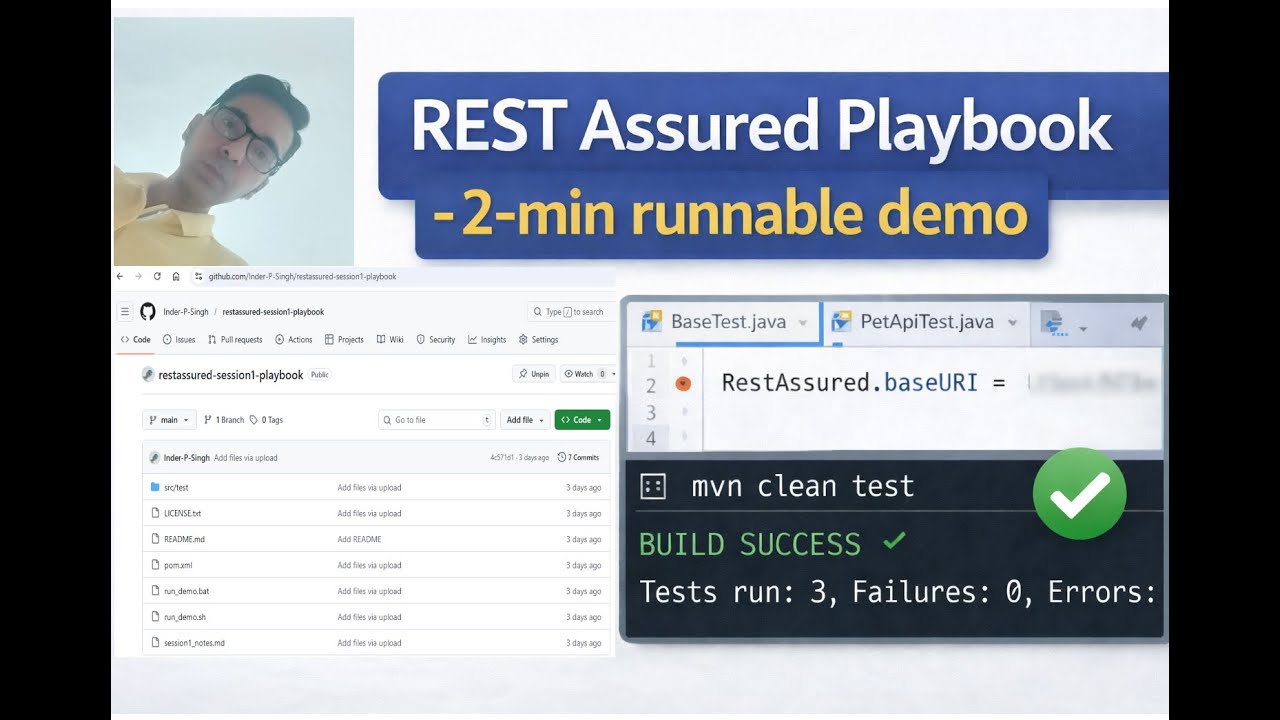The image size is (1280, 720).
Task: Open the LICENSE.txt file
Action: coord(183,514)
